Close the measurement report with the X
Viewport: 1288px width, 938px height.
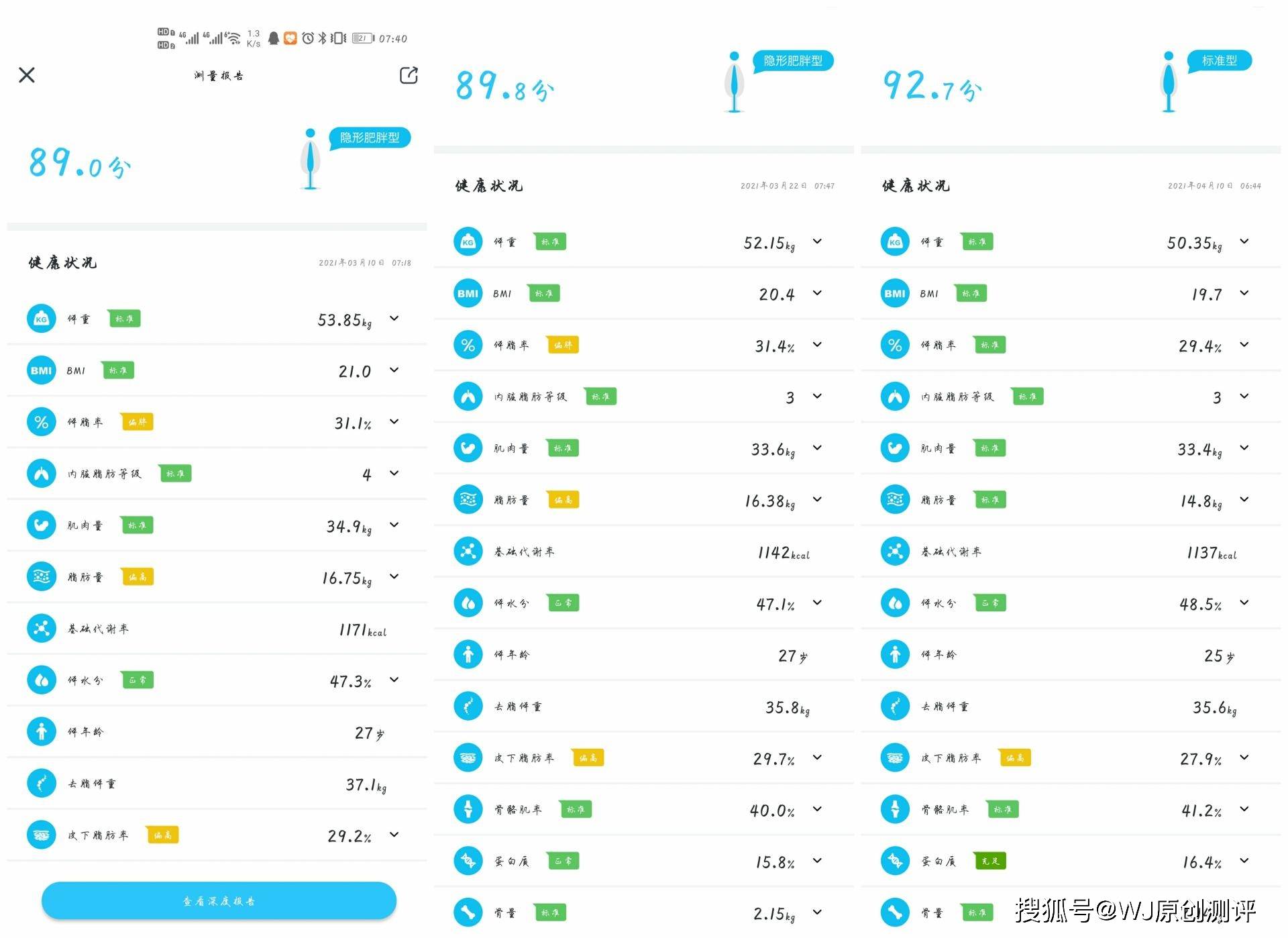pyautogui.click(x=27, y=75)
